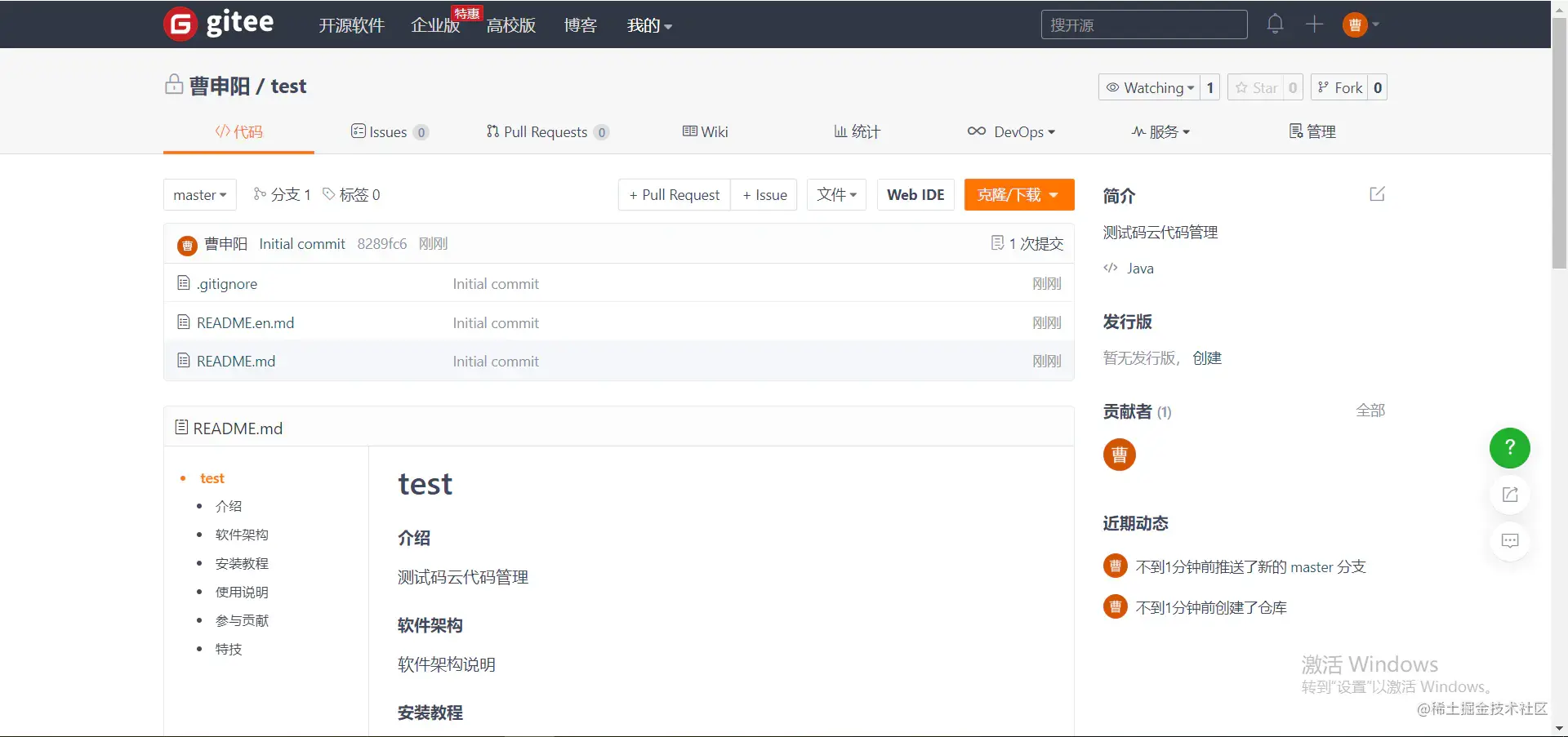Go to 高校版 in top navigation
This screenshot has height=737, width=1568.
pos(511,25)
